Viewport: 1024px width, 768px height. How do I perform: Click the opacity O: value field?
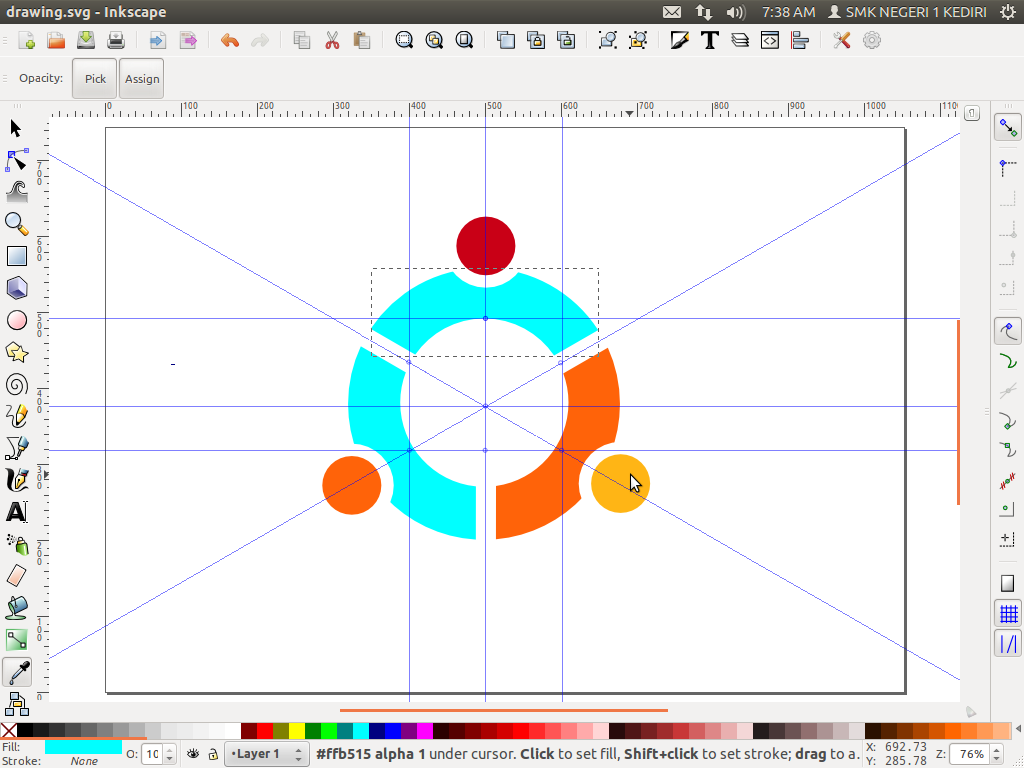152,754
